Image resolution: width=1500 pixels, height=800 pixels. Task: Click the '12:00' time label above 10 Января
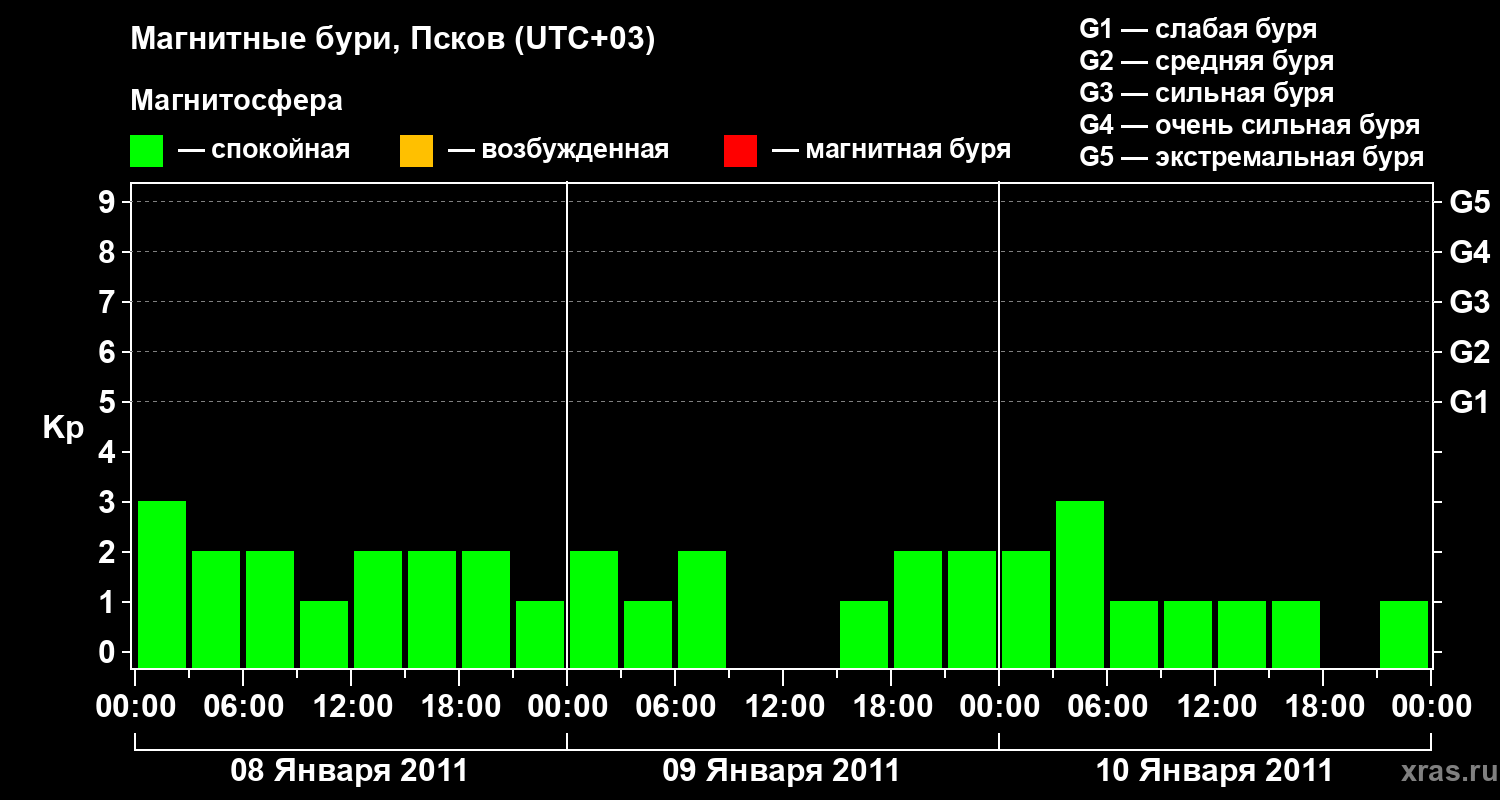coord(1215,706)
